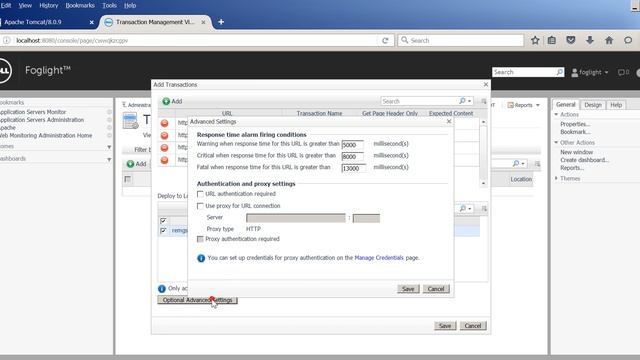Image resolution: width=640 pixels, height=360 pixels.
Task: Open the browser Bookmarks menu
Action: pos(80,5)
